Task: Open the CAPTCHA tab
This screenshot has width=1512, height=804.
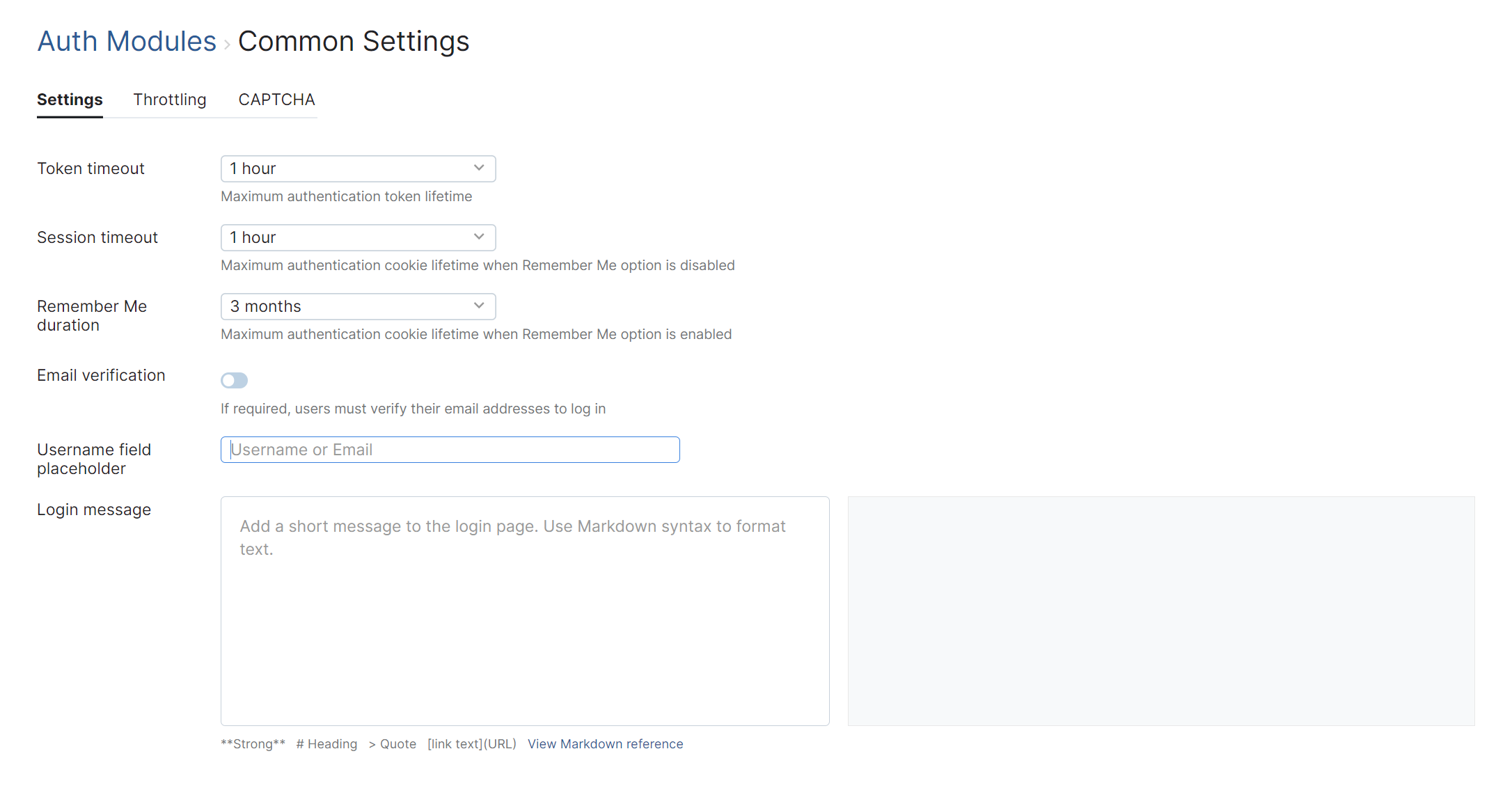Action: coord(276,100)
